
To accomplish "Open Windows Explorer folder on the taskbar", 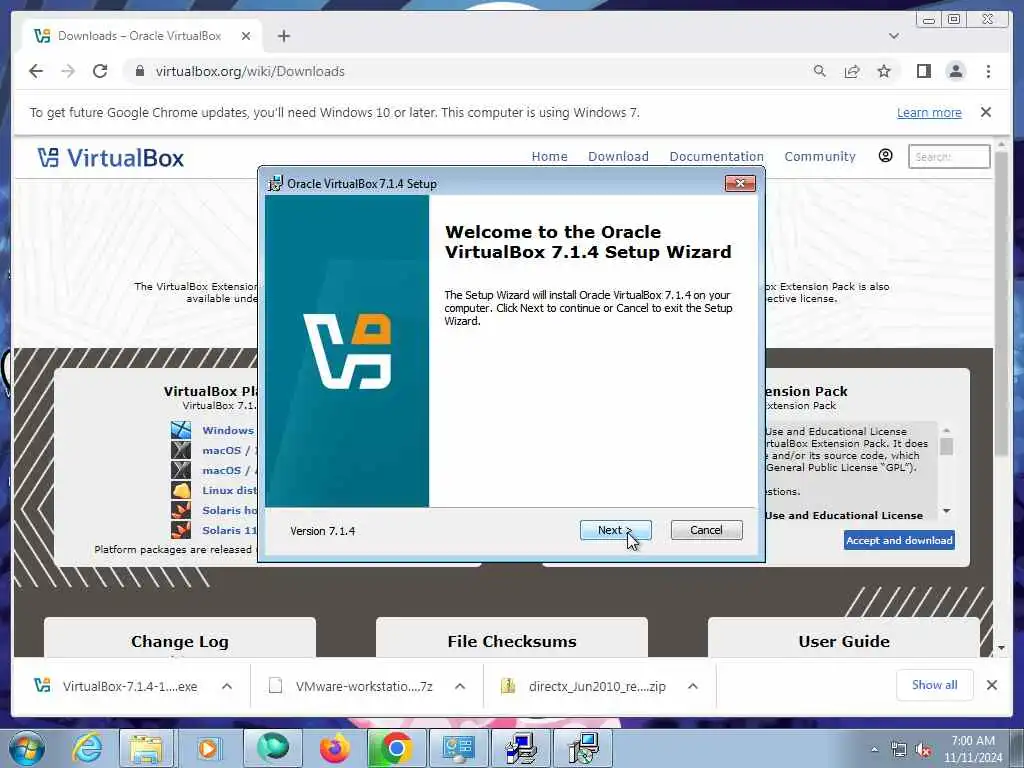I will tap(146, 748).
